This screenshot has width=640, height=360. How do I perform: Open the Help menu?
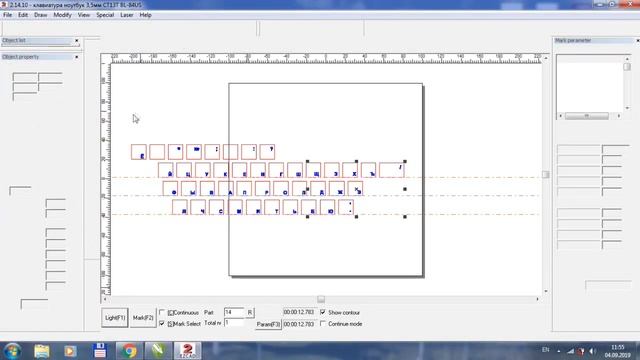[x=145, y=15]
